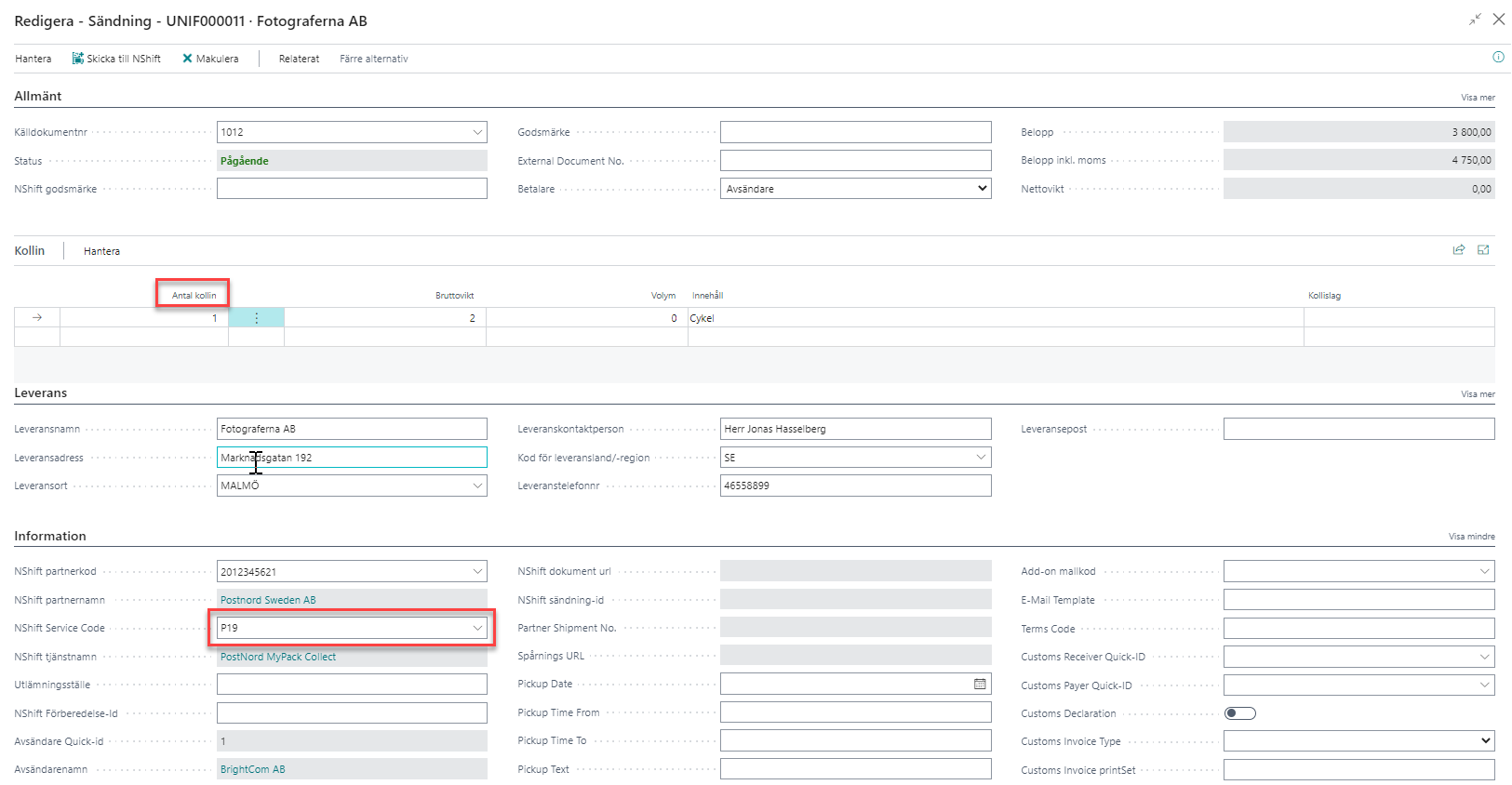Toggle the Customs Declaration switch
Screen dimensions: 1512x785
[x=1239, y=713]
